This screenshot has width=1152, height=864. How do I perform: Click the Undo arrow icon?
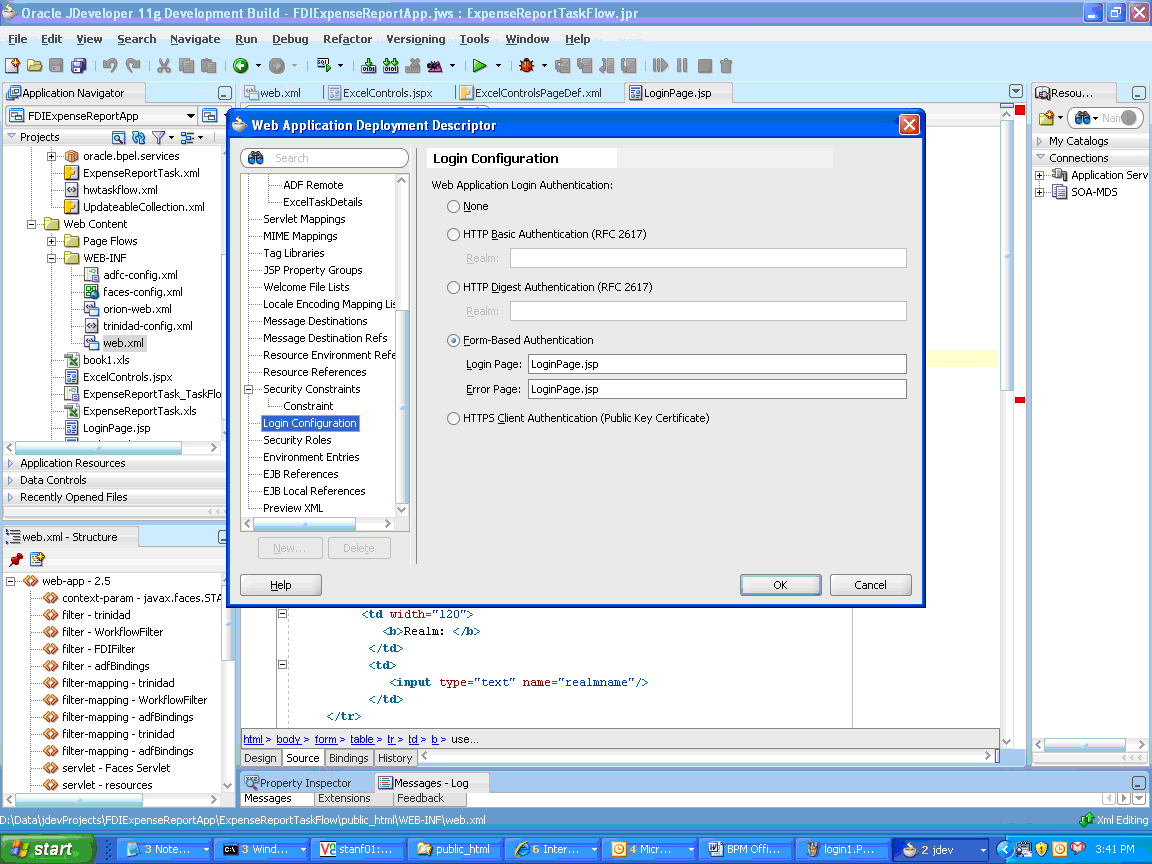(109, 66)
